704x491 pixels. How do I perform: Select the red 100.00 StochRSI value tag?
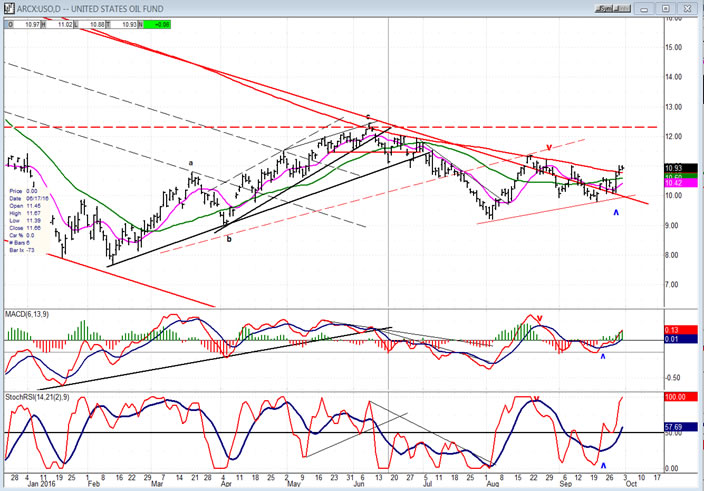click(x=683, y=396)
